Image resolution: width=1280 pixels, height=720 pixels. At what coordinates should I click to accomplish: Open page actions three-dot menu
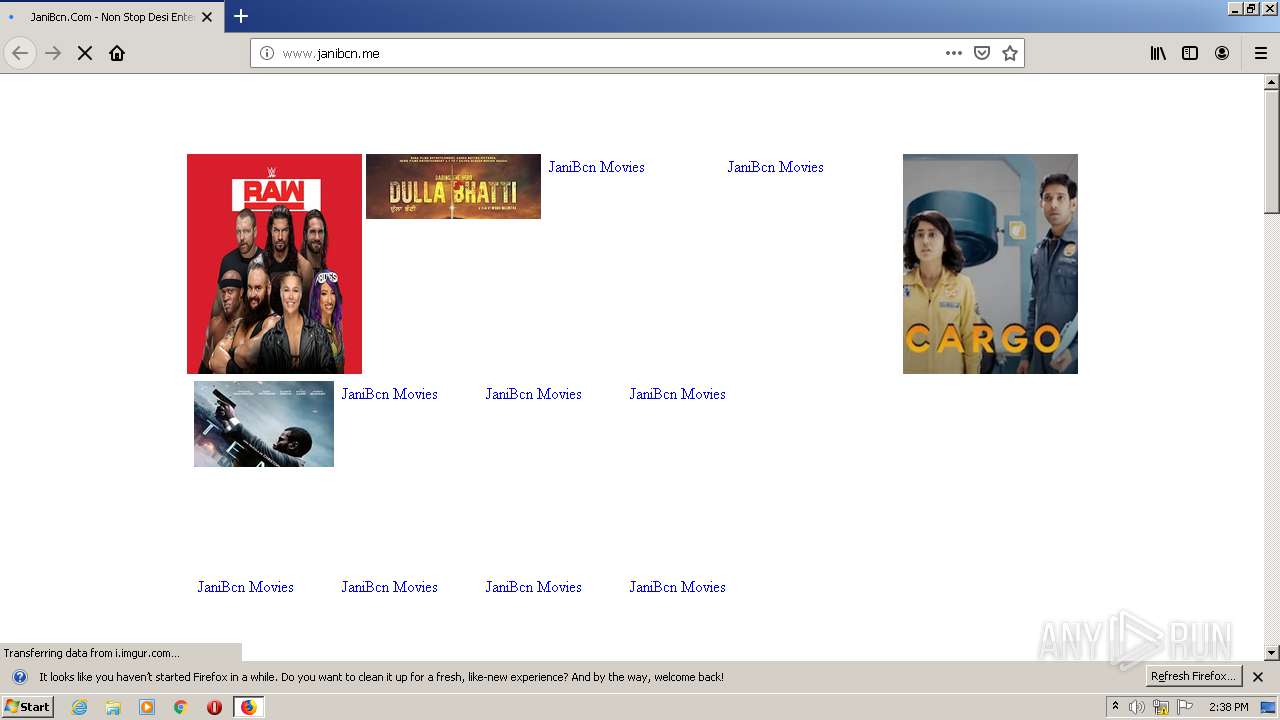954,53
